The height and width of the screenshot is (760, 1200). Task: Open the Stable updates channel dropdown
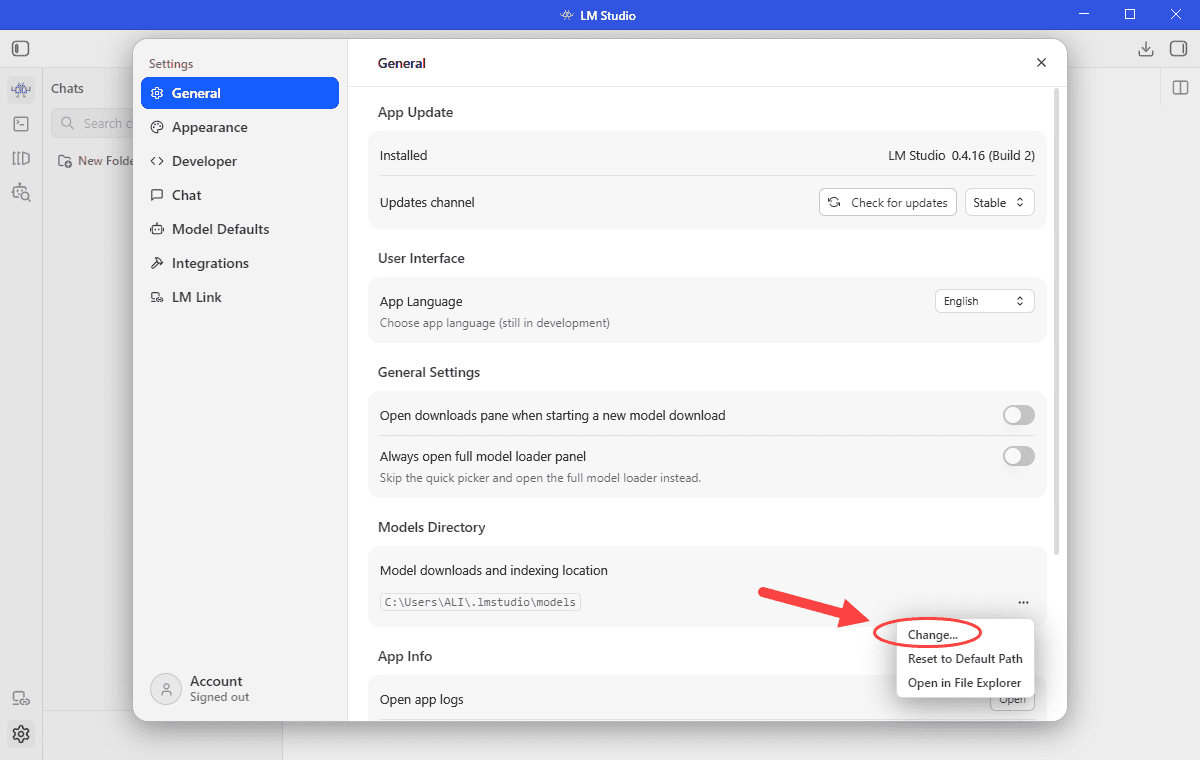click(x=999, y=202)
